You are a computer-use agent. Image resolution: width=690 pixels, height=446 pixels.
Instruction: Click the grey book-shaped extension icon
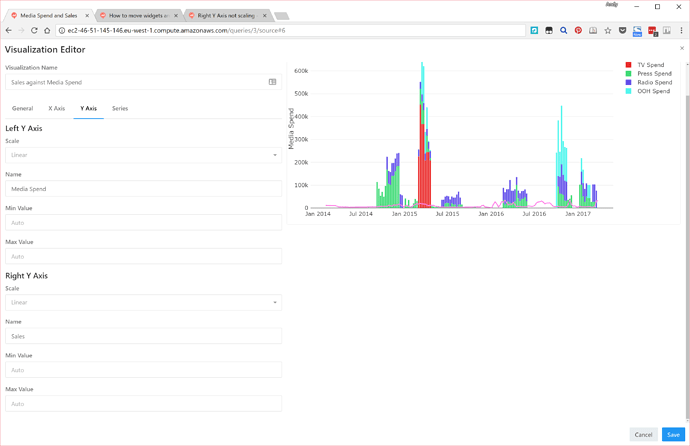(593, 30)
